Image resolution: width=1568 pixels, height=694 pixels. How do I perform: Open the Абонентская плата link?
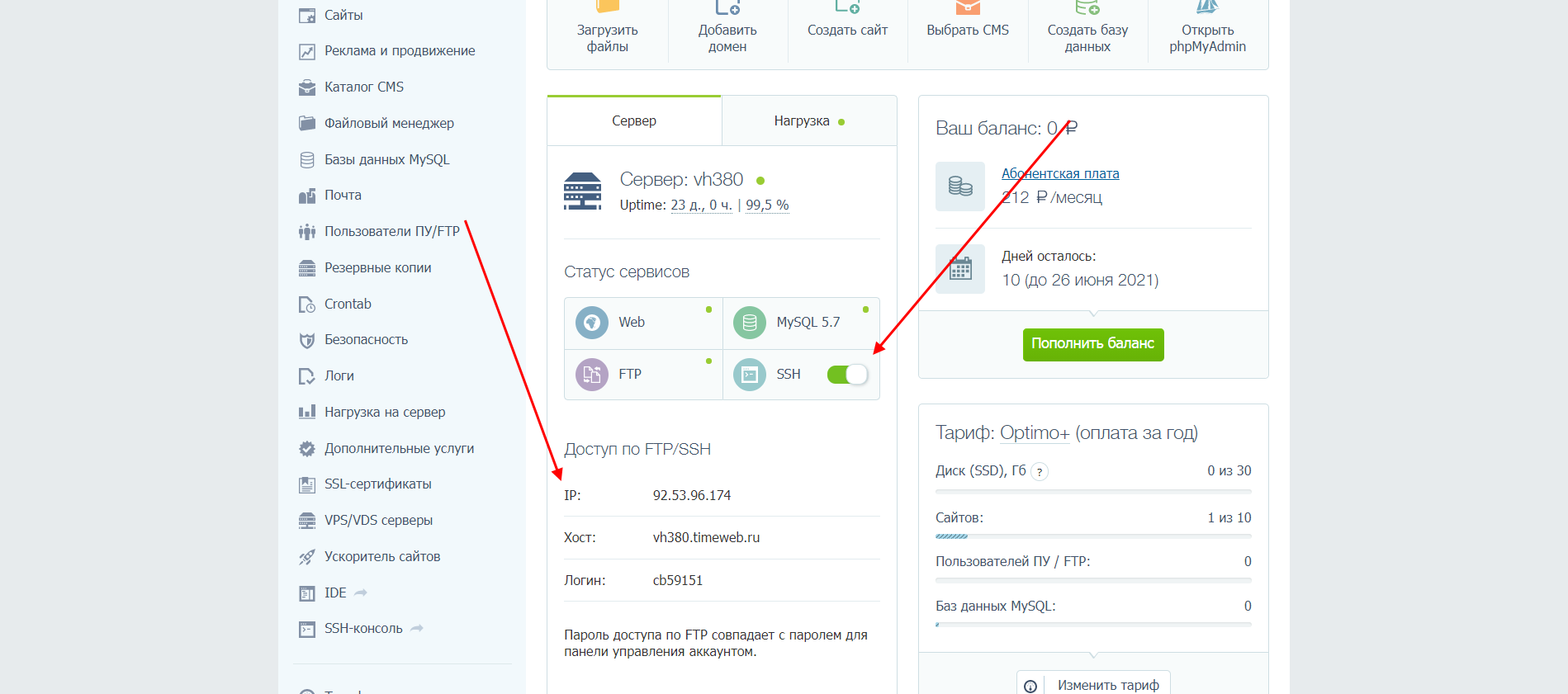[1060, 174]
